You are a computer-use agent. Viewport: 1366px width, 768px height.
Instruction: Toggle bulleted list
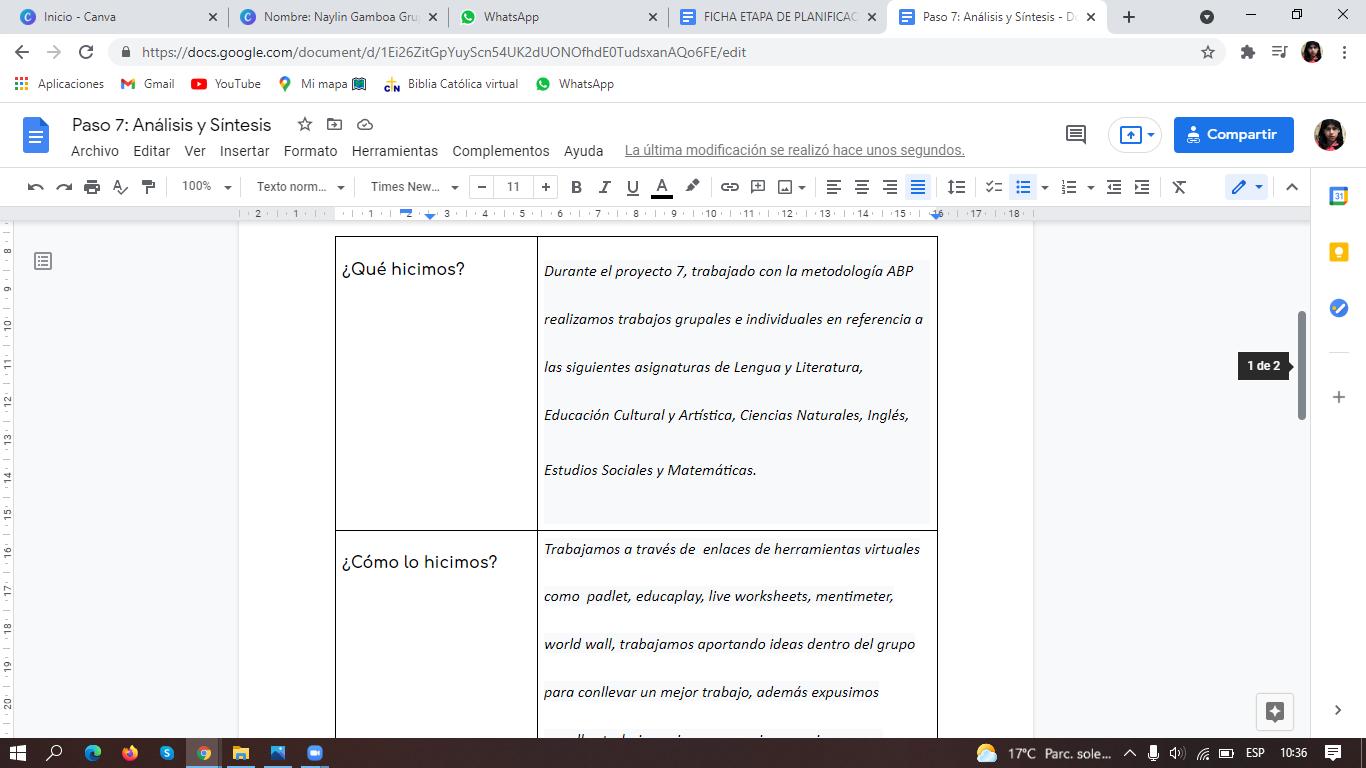click(1023, 187)
